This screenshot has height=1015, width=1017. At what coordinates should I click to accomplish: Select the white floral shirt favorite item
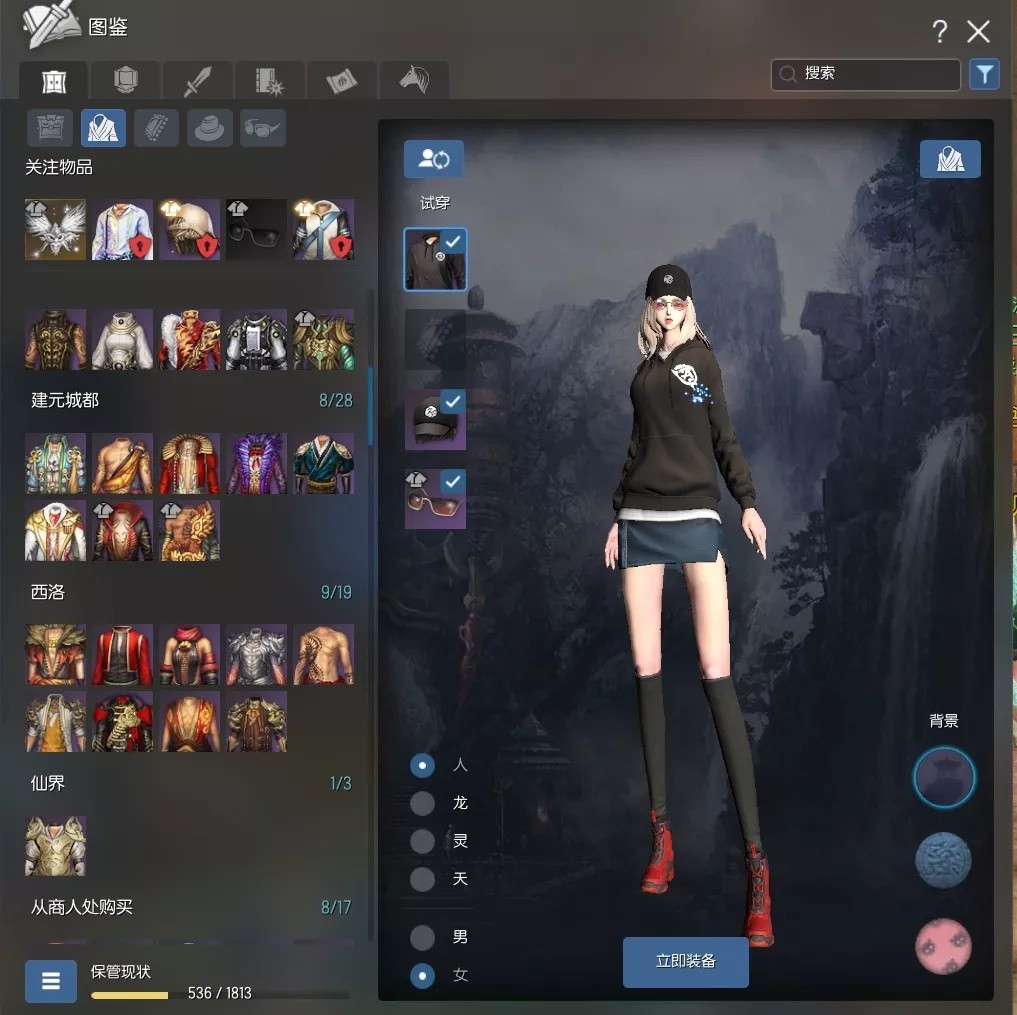coord(123,230)
